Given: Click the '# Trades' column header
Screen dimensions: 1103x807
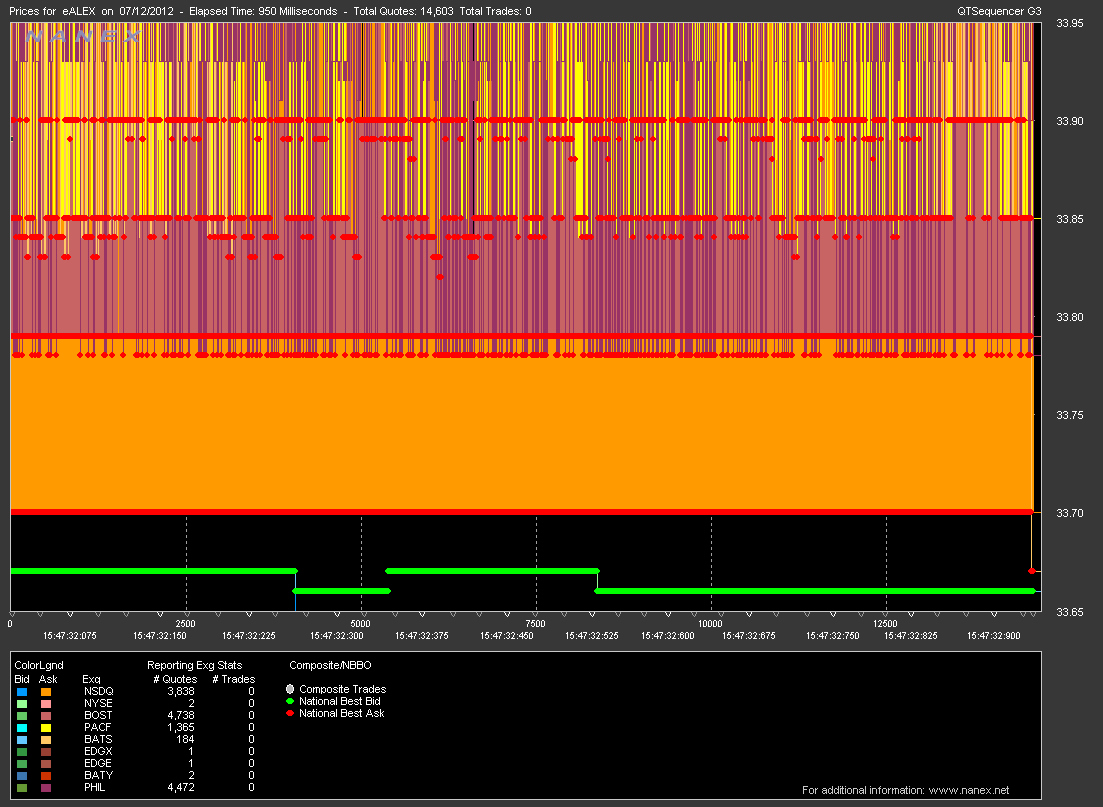Looking at the screenshot, I should click(x=234, y=679).
